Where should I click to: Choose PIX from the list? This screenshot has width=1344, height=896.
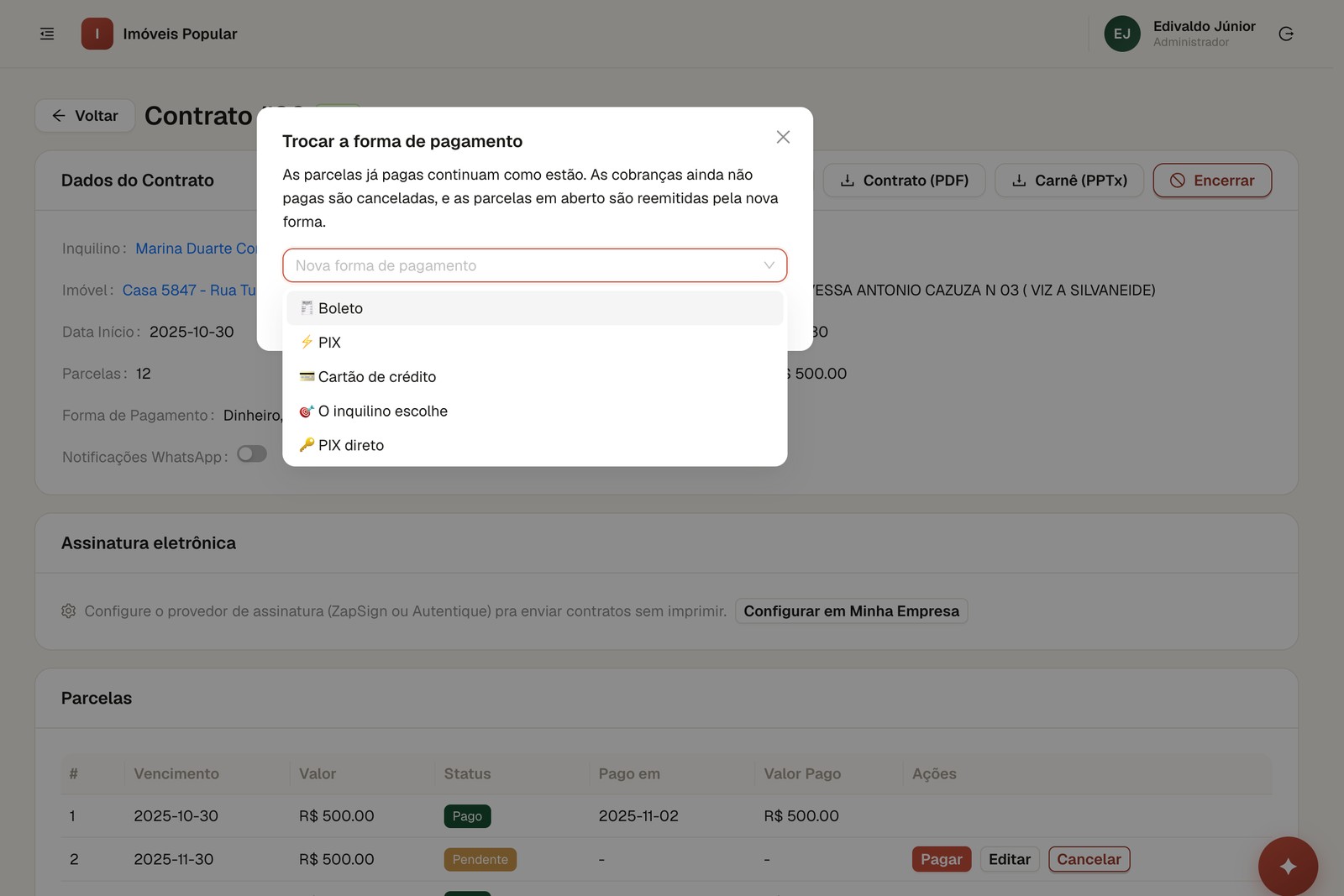[534, 343]
